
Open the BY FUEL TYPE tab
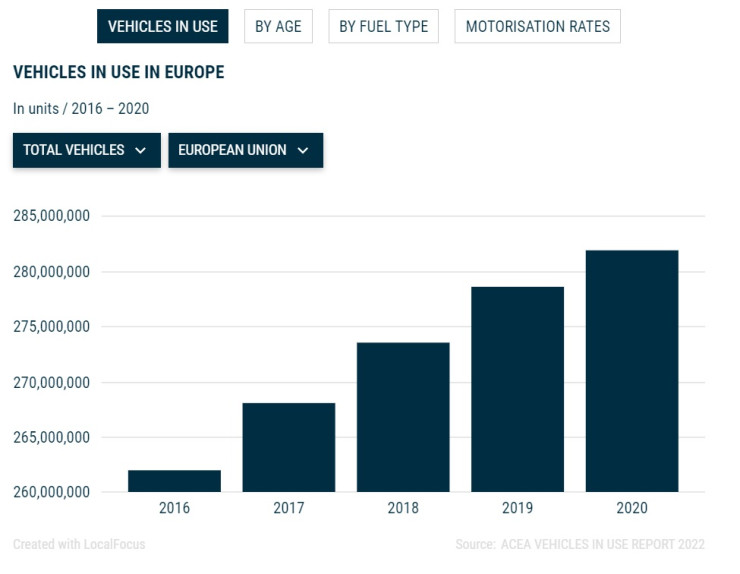[383, 27]
